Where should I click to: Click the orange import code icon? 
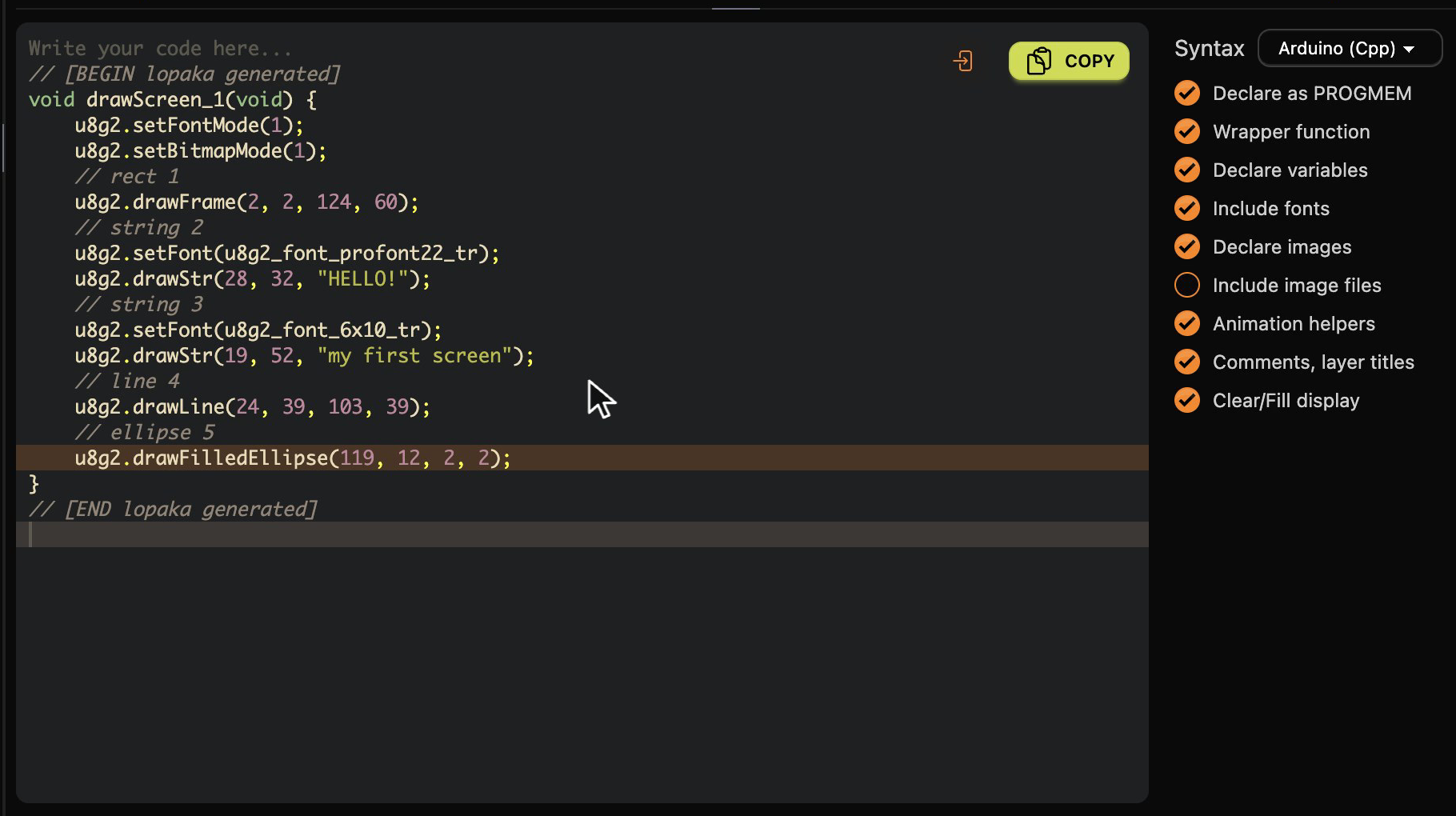click(x=962, y=61)
